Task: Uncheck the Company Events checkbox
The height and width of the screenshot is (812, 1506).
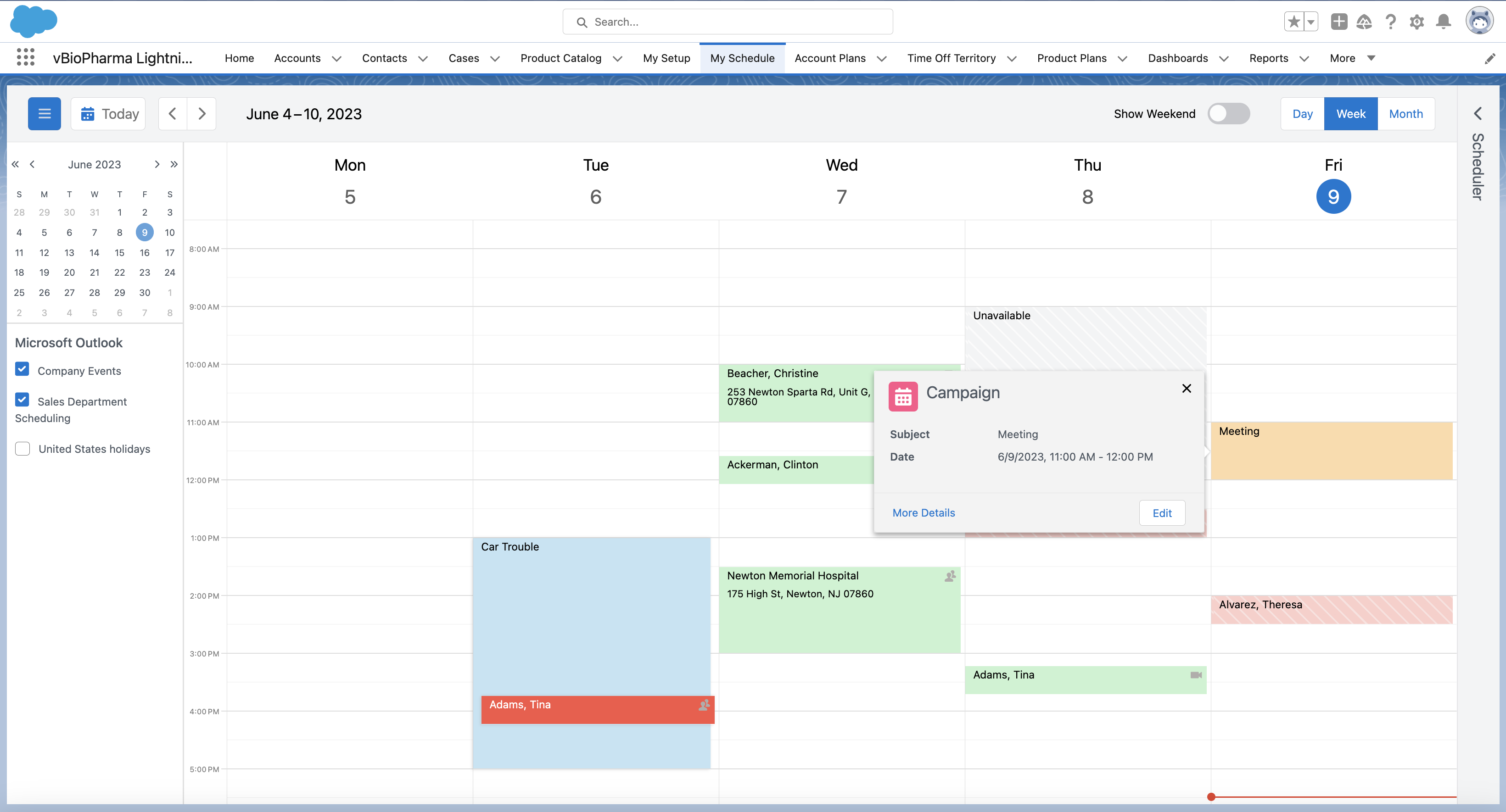Action: tap(22, 369)
